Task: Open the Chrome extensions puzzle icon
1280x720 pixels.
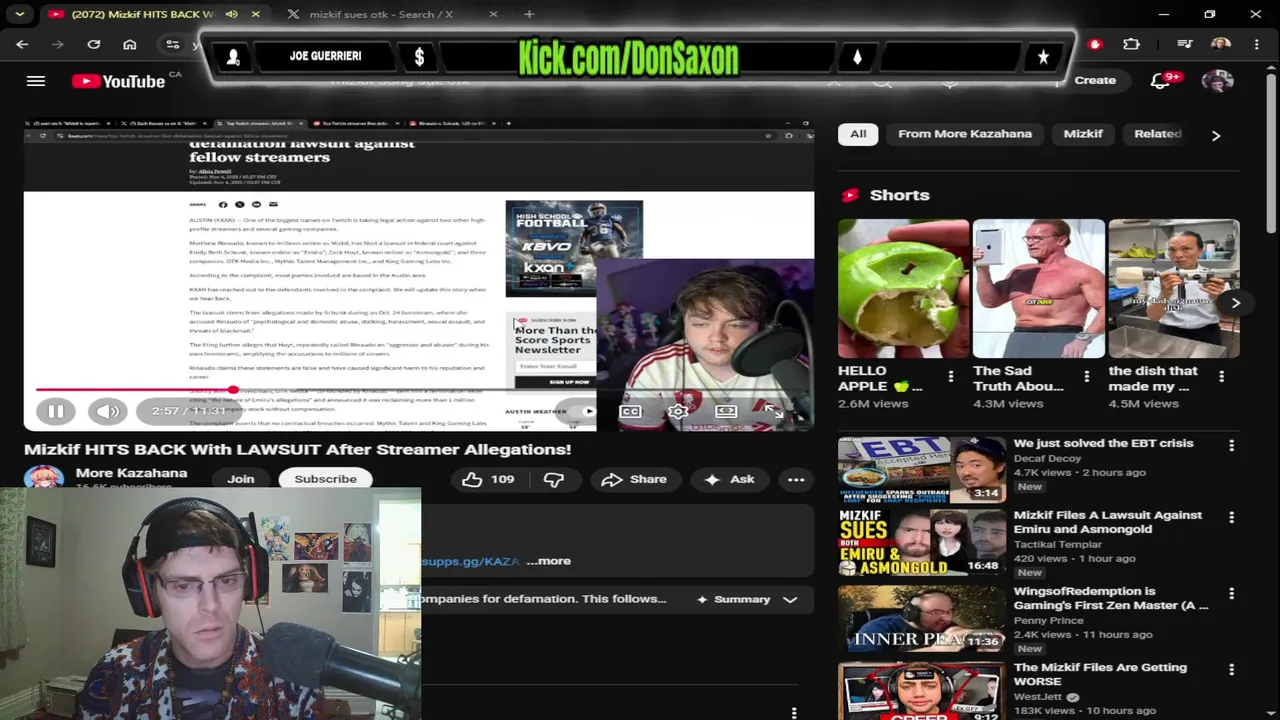Action: [x=1131, y=44]
